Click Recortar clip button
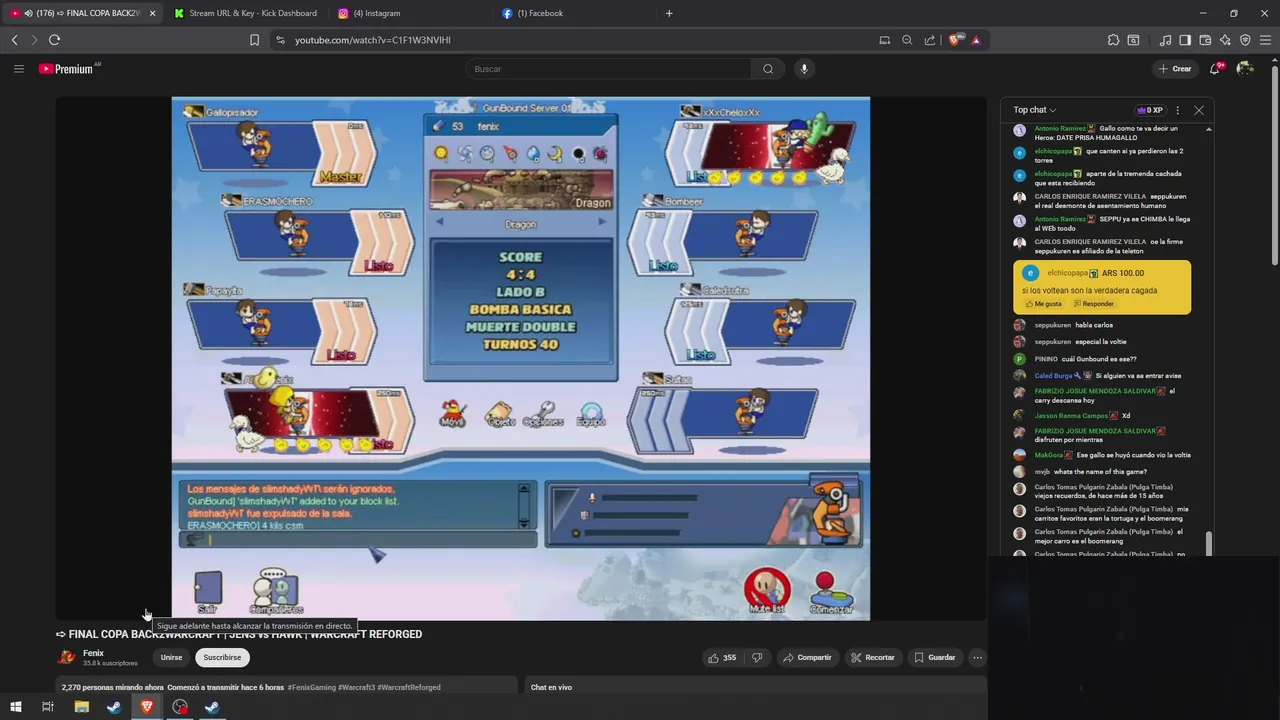1280x720 pixels. (x=873, y=657)
